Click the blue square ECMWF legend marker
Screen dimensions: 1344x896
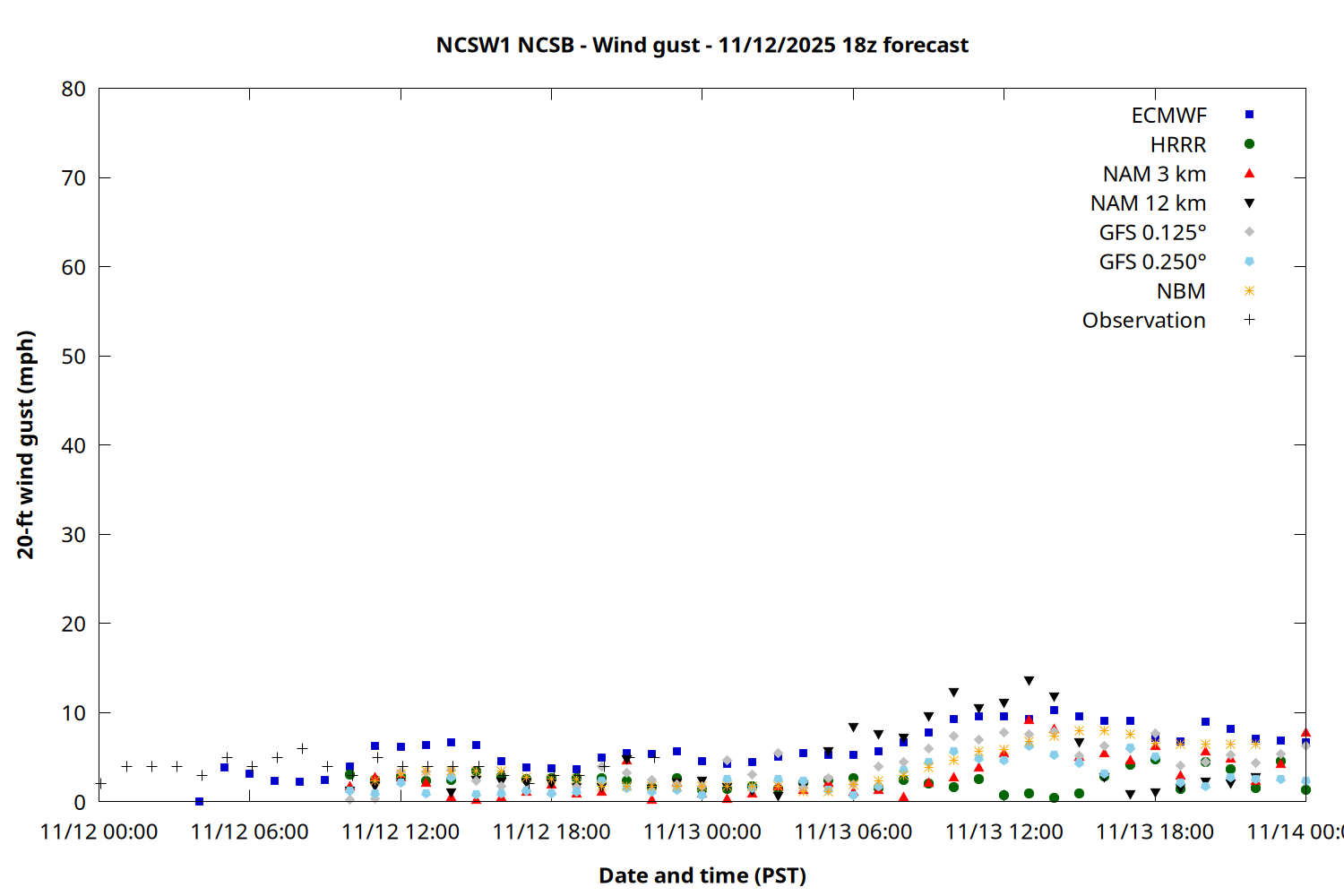(x=1249, y=115)
